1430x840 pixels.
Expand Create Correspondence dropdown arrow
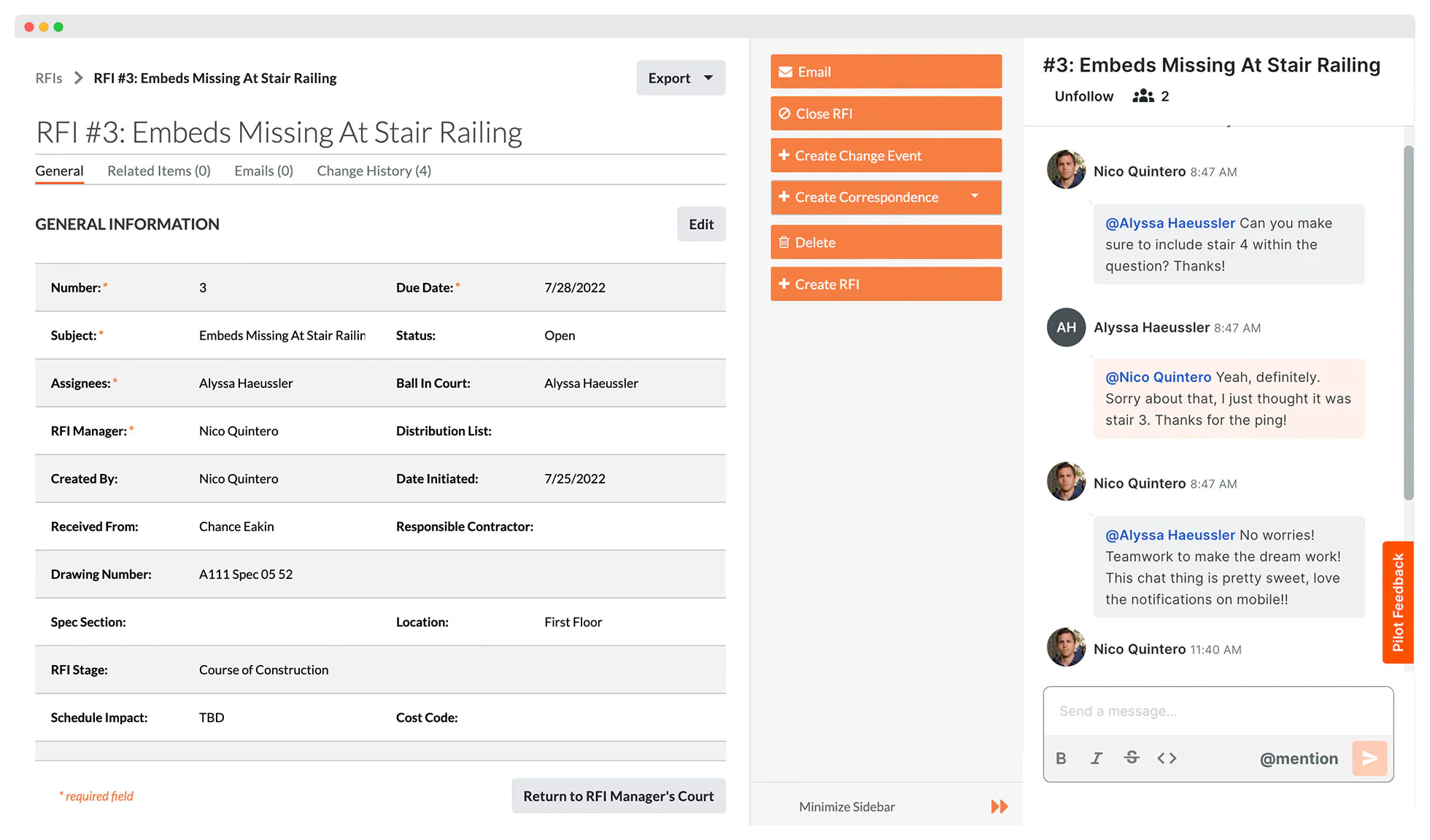975,197
